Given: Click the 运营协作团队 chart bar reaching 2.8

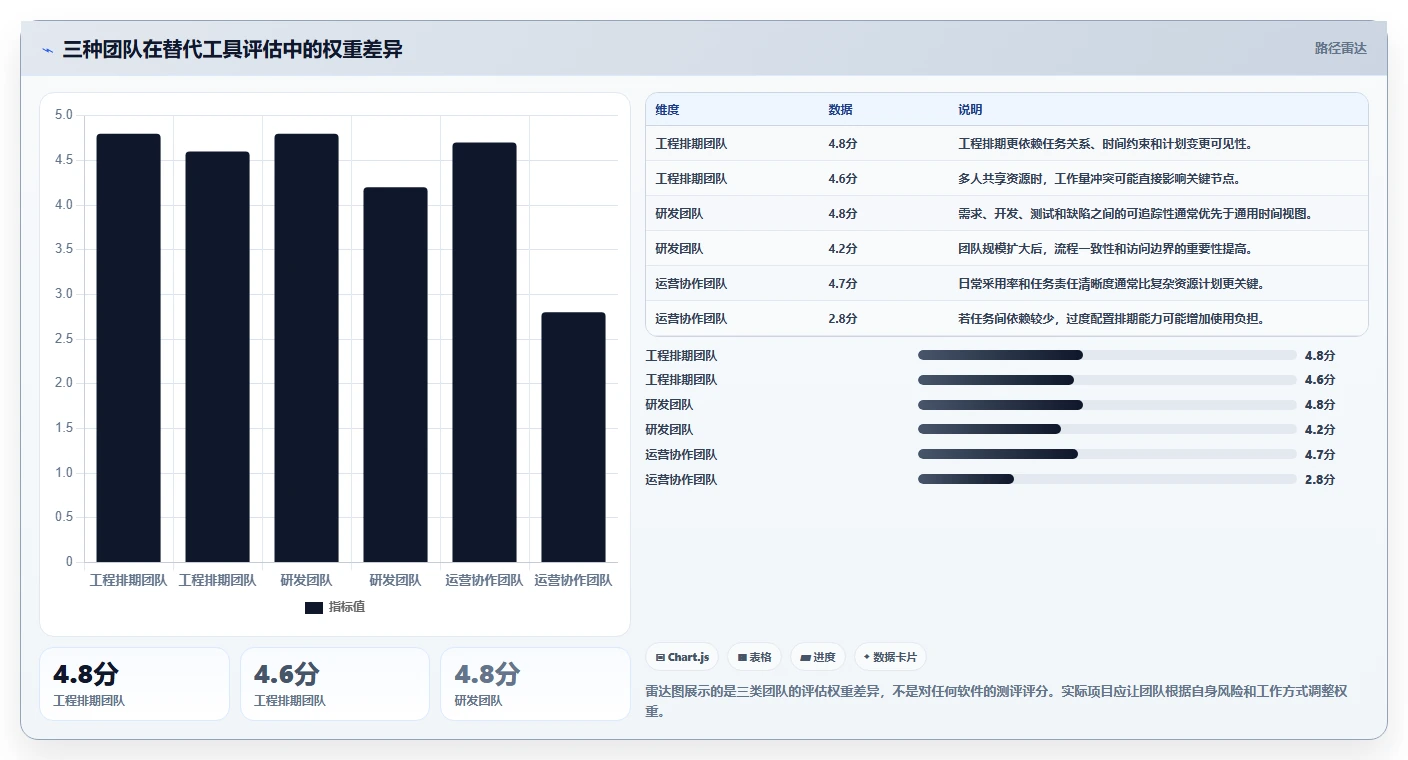Looking at the screenshot, I should click(574, 437).
